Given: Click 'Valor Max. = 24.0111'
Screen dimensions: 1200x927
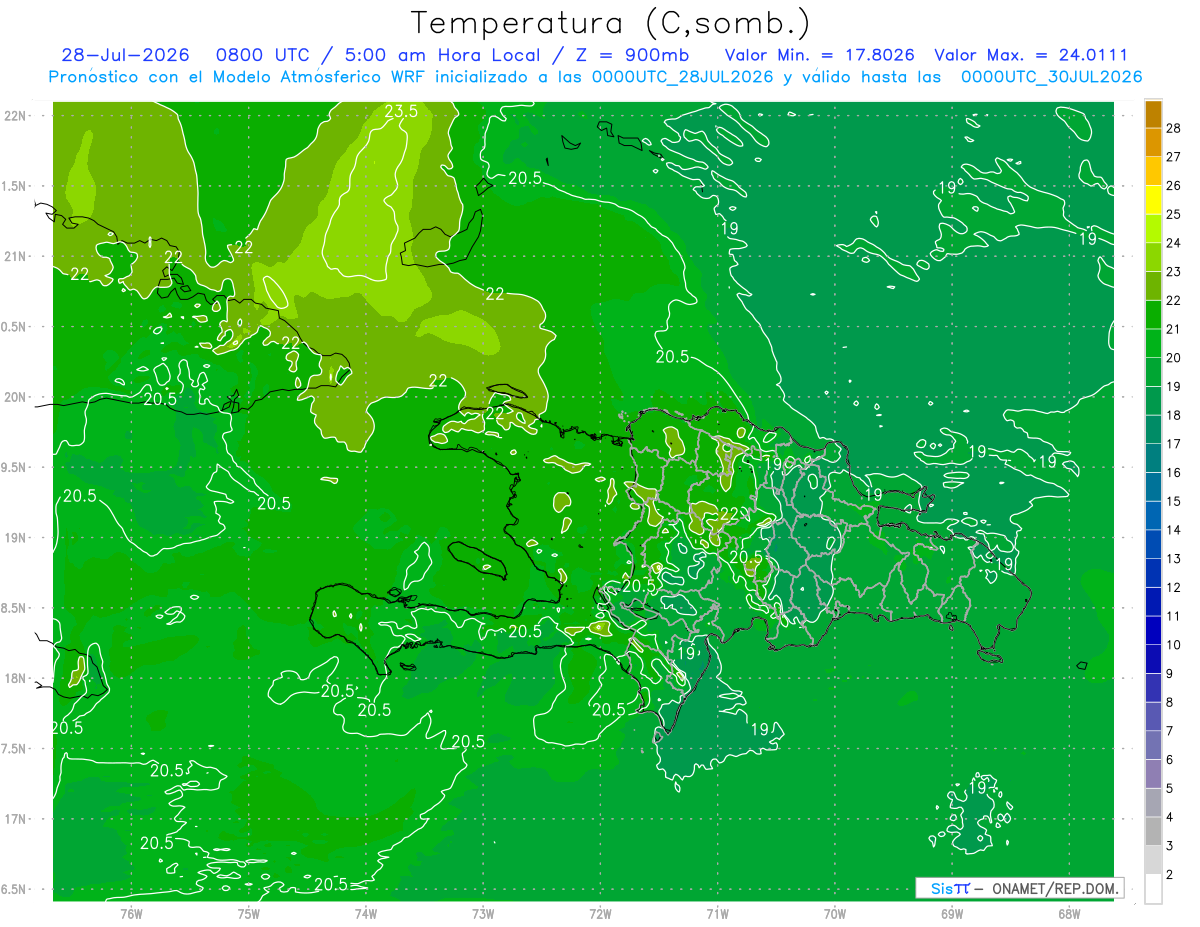Looking at the screenshot, I should [x=1031, y=55].
